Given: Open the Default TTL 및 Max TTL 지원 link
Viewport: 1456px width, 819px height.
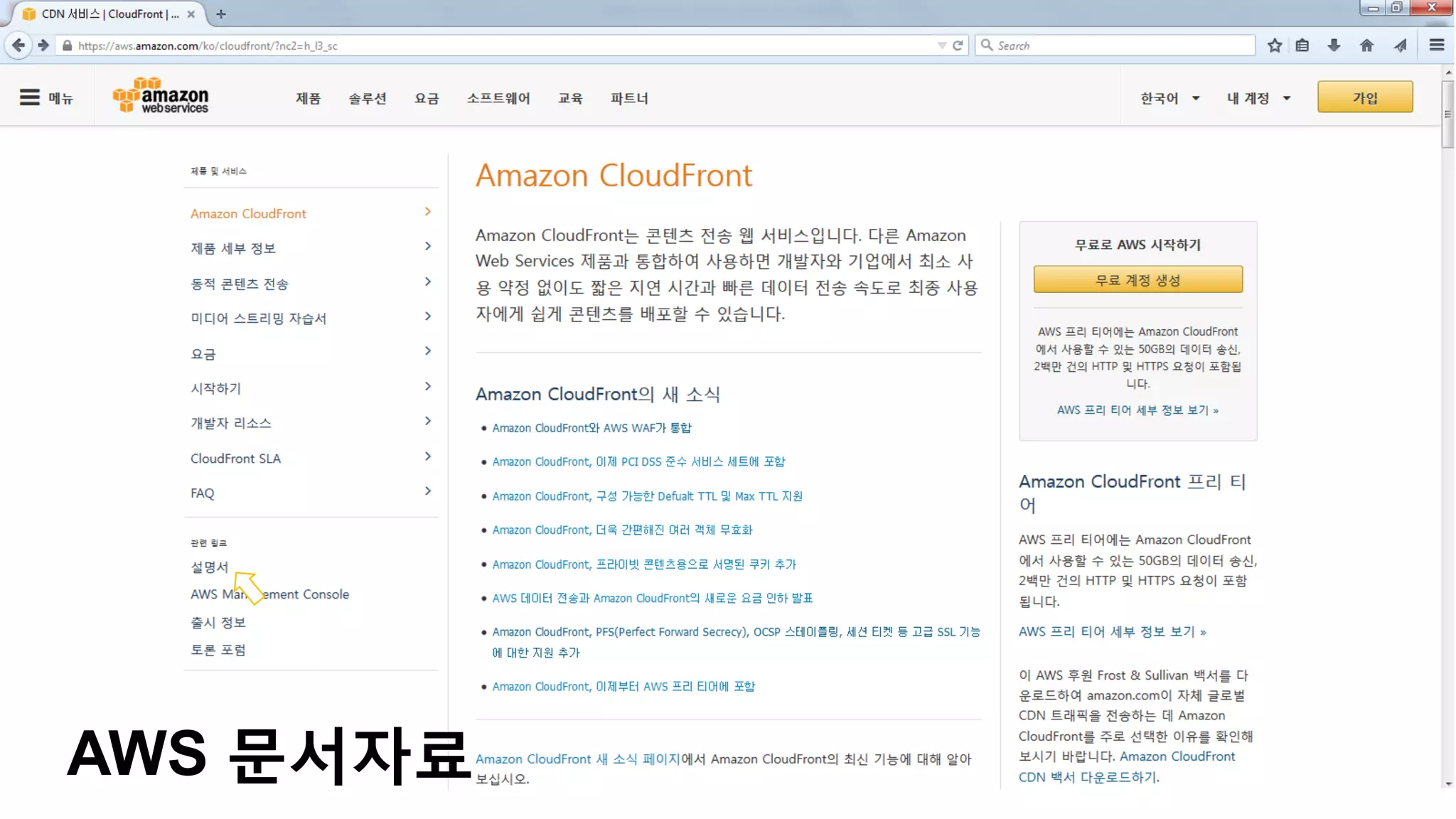Looking at the screenshot, I should point(647,496).
